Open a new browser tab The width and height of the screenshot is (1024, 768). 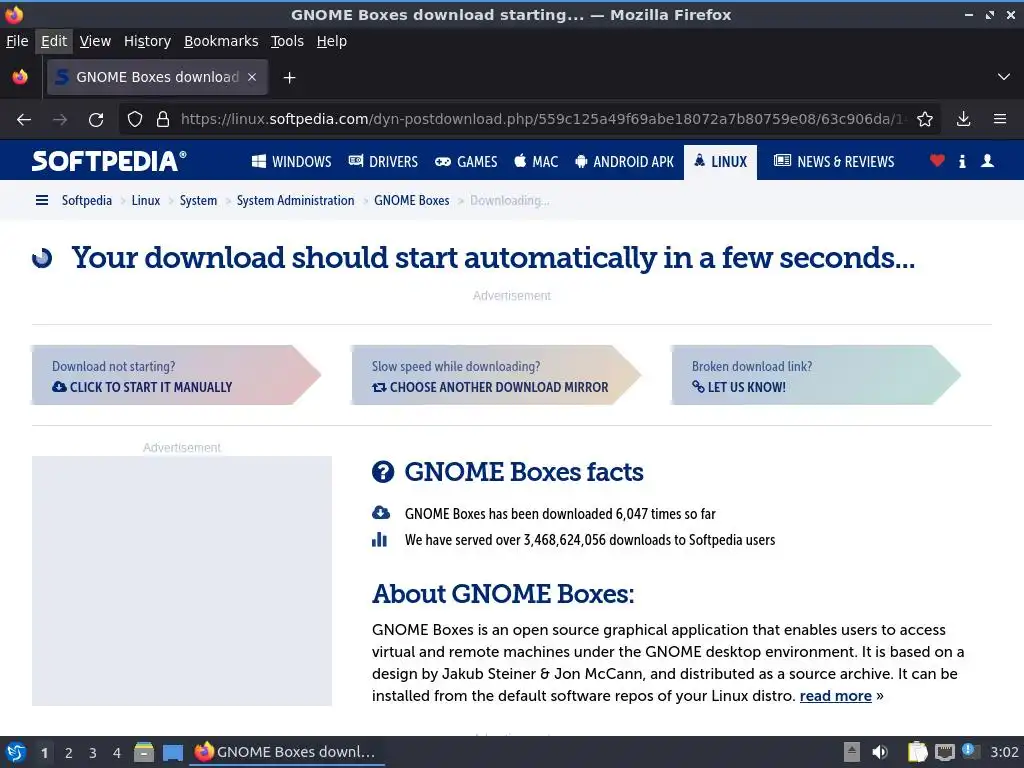289,78
